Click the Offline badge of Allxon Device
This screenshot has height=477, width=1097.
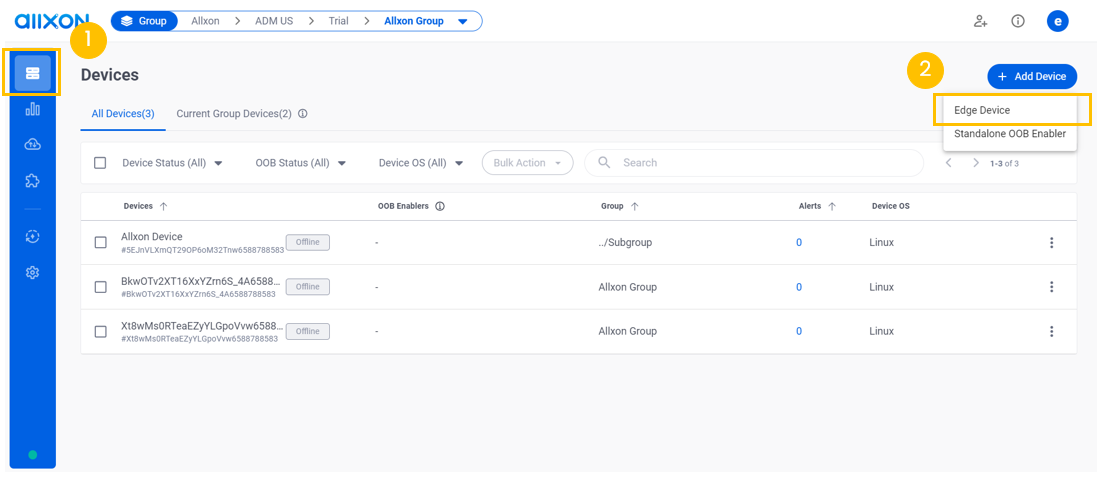[308, 242]
